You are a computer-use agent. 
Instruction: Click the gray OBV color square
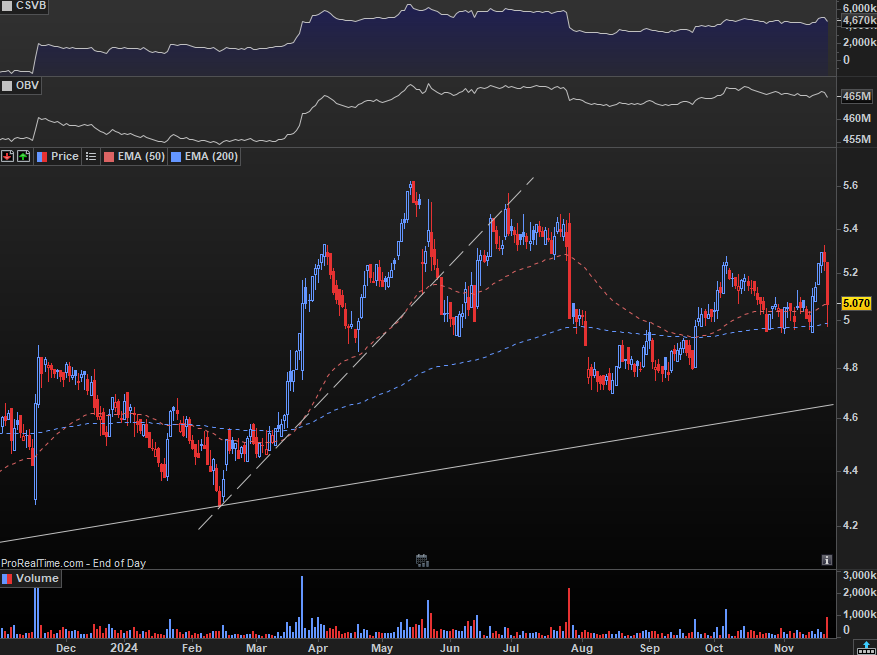(x=7, y=86)
